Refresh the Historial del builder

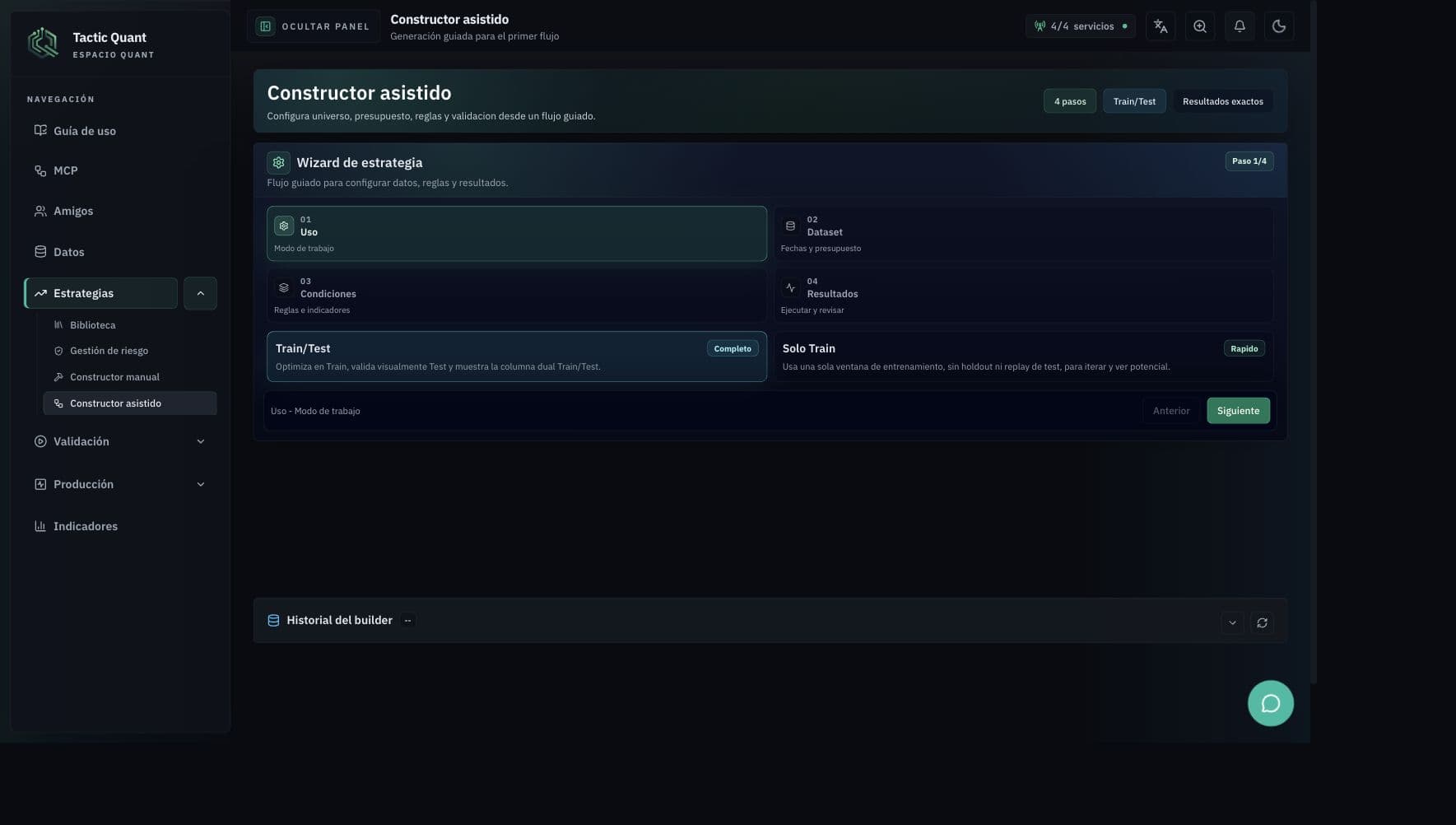[x=1262, y=622]
